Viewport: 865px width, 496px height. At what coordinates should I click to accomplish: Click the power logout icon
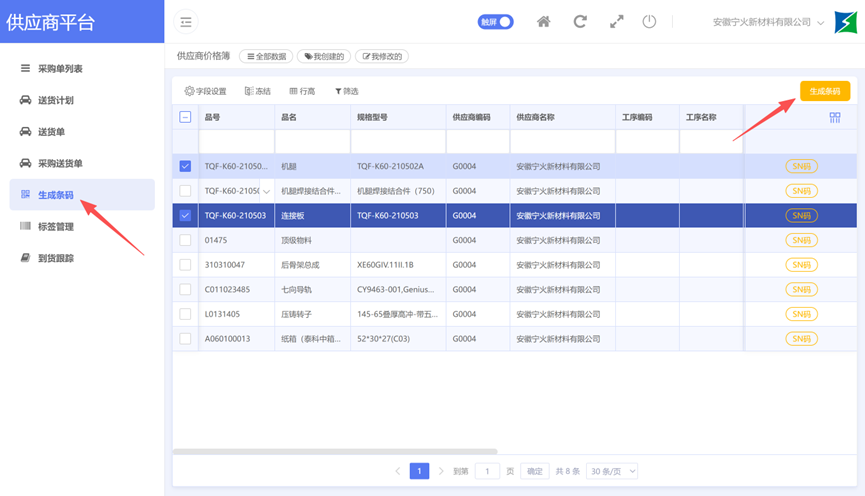click(x=649, y=22)
